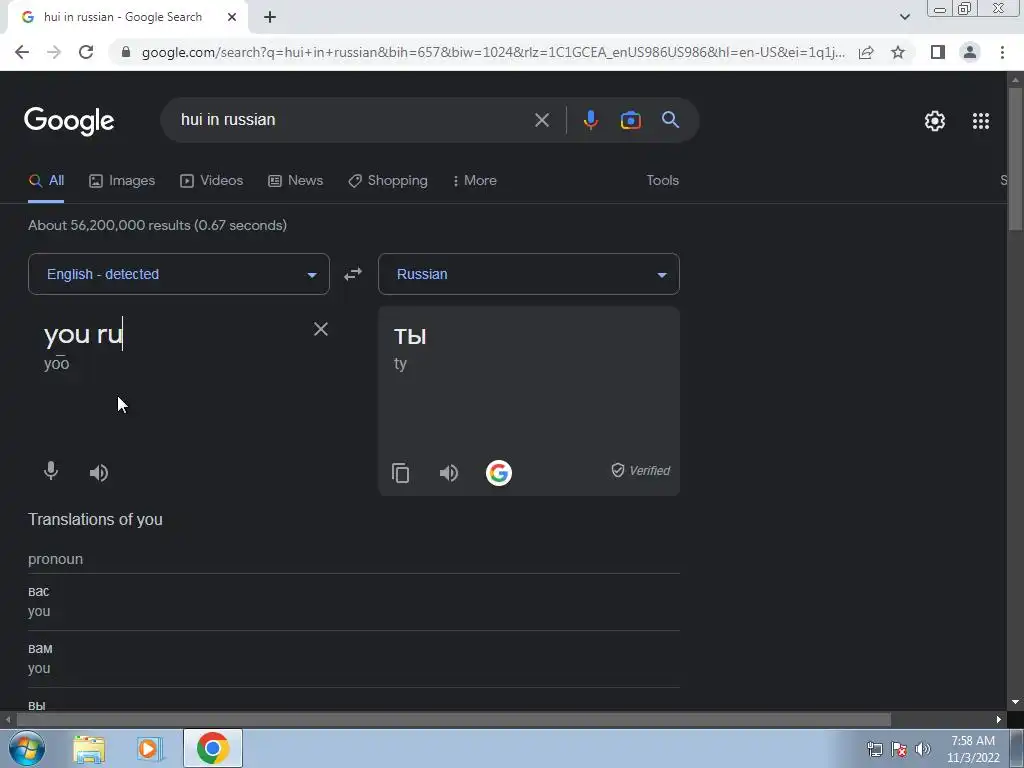Search by image with camera icon
1024x768 pixels.
pos(630,120)
